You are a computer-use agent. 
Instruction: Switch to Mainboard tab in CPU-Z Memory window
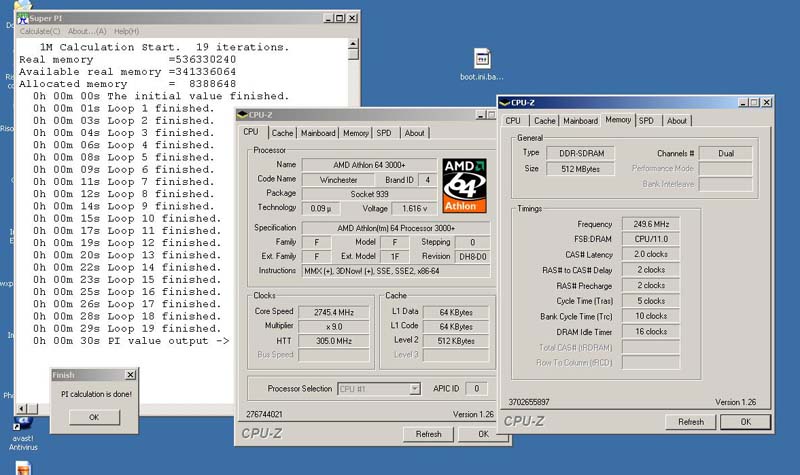click(581, 121)
